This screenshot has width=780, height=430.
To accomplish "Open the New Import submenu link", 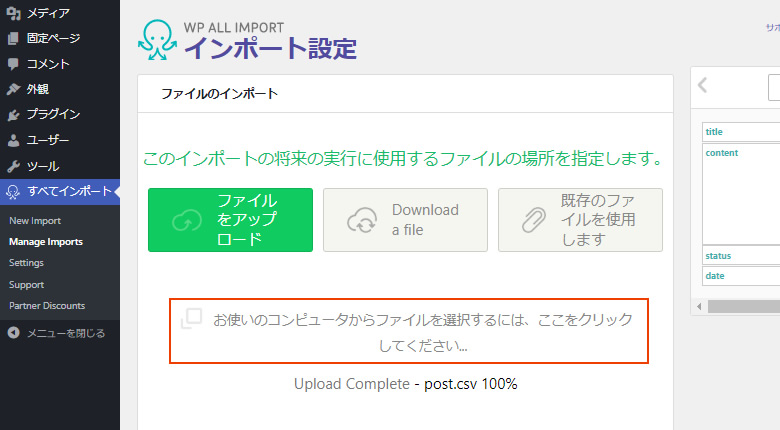I will [x=34, y=220].
